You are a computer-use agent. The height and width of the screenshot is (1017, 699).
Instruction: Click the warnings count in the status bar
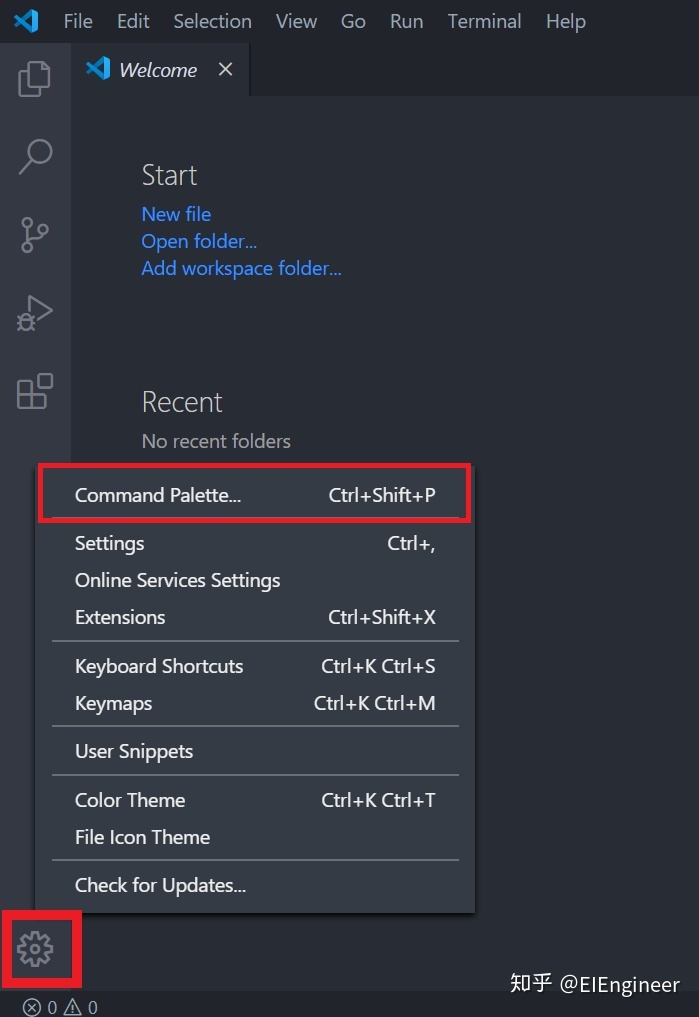click(x=80, y=1008)
